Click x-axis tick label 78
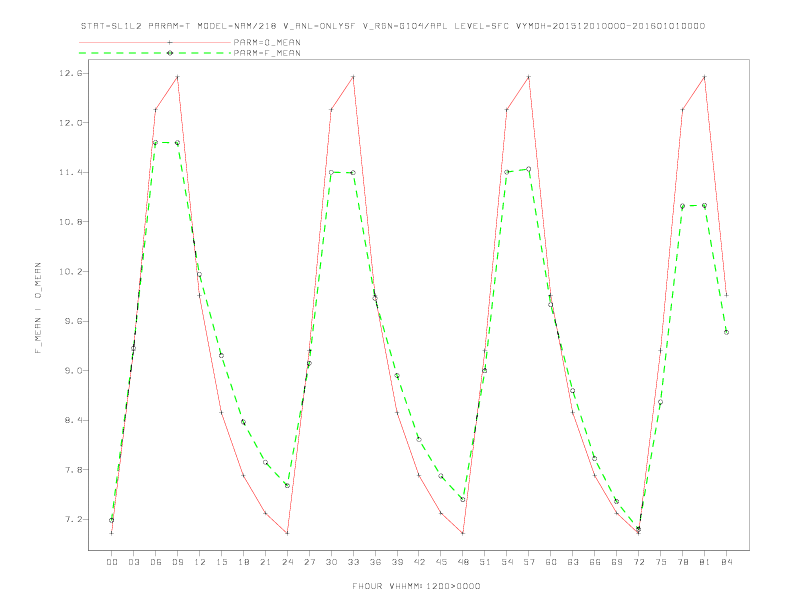This screenshot has height=612, width=792. pyautogui.click(x=683, y=562)
